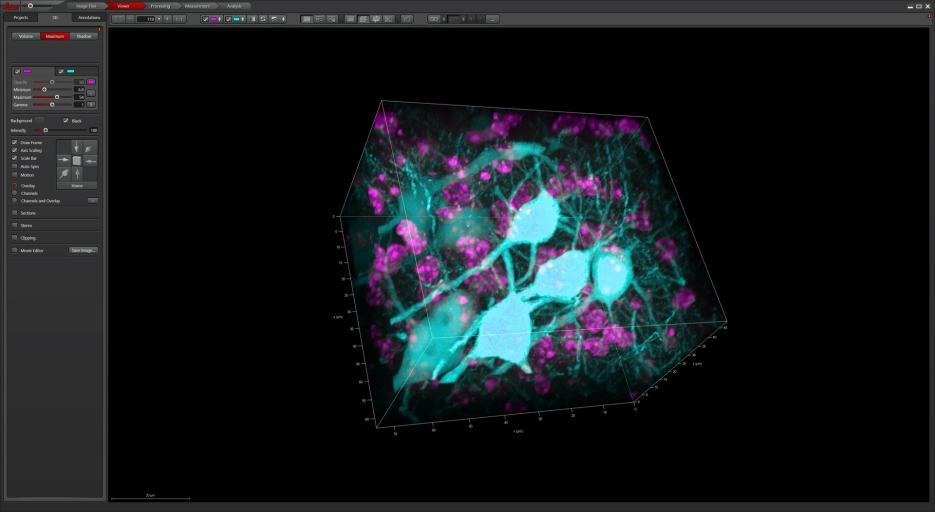Uncheck the Axis Scaling checkbox
Image resolution: width=935 pixels, height=512 pixels.
click(x=14, y=150)
